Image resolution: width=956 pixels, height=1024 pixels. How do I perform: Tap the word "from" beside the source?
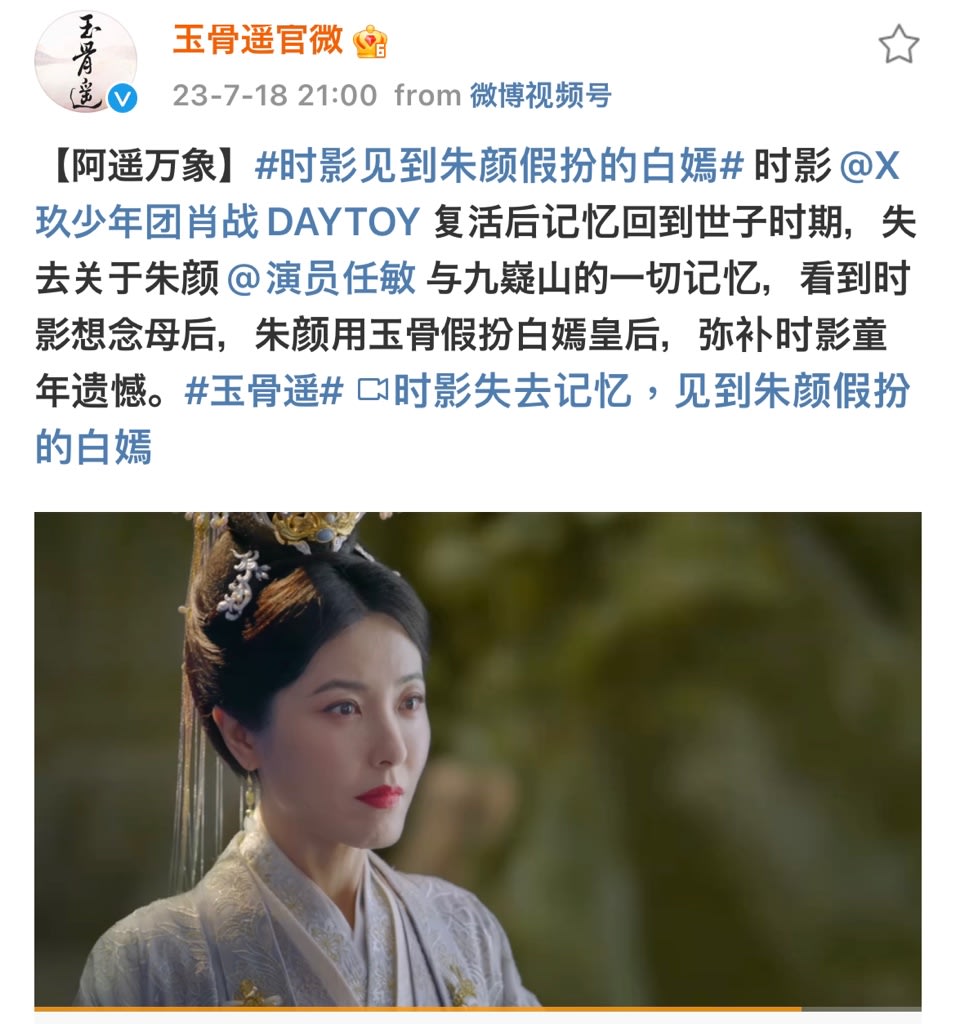point(428,95)
